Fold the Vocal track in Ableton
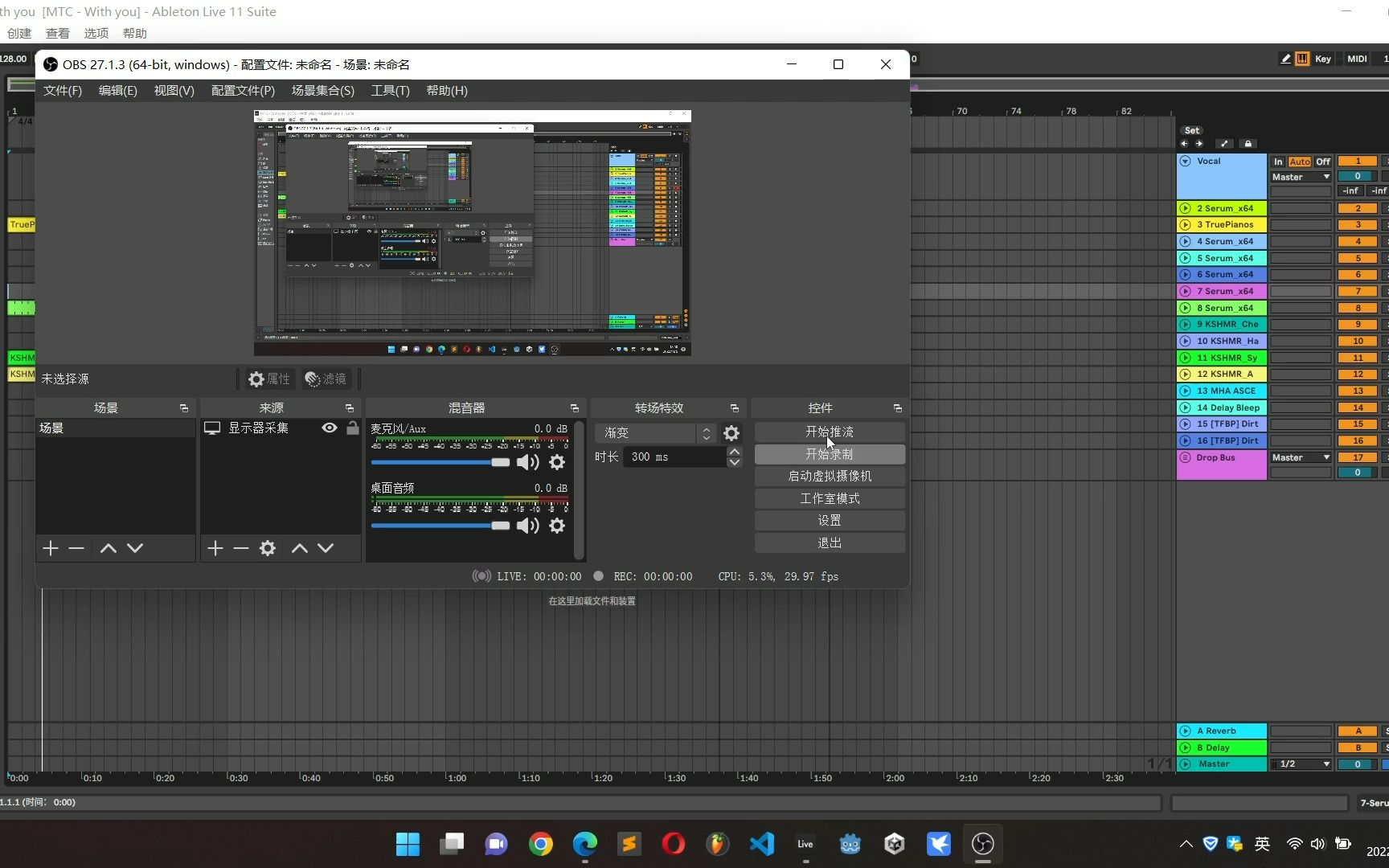The width and height of the screenshot is (1389, 868). [1185, 162]
